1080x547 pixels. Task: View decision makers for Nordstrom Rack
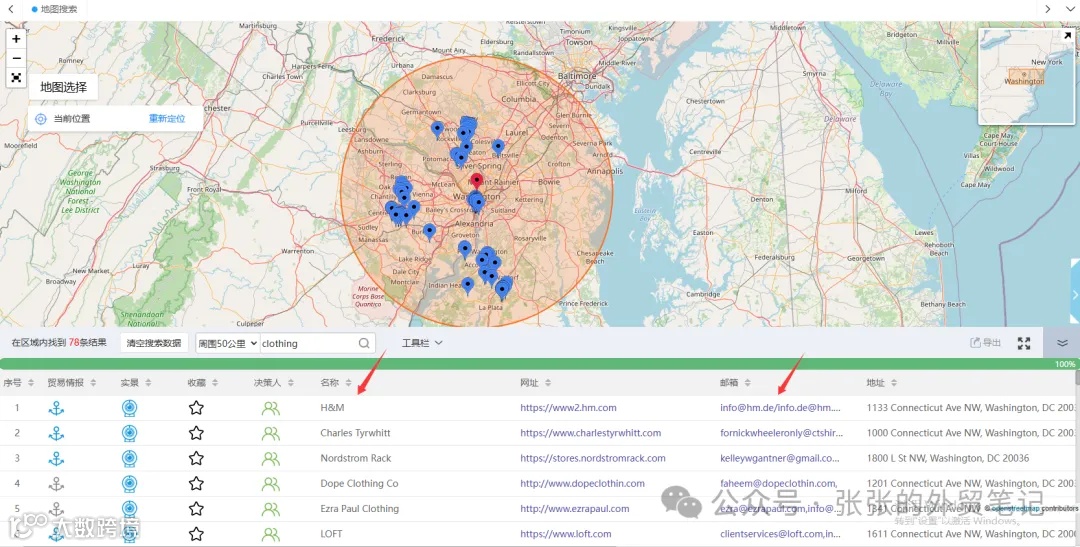(271, 459)
